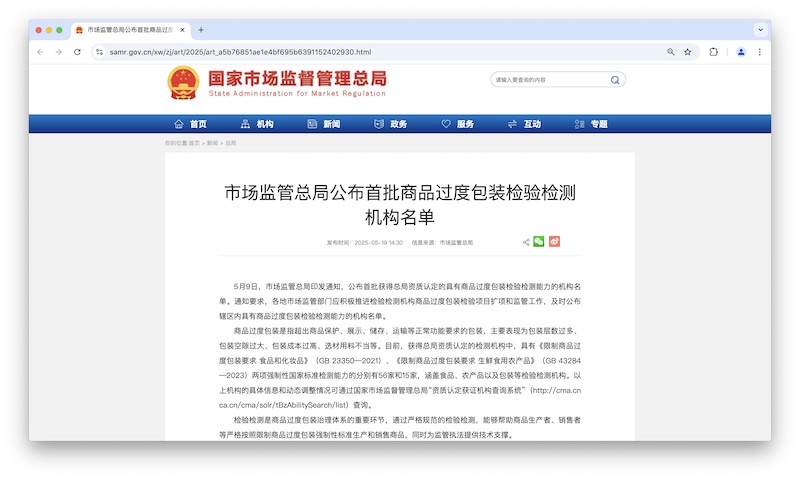Focus the site search input field

(x=550, y=80)
